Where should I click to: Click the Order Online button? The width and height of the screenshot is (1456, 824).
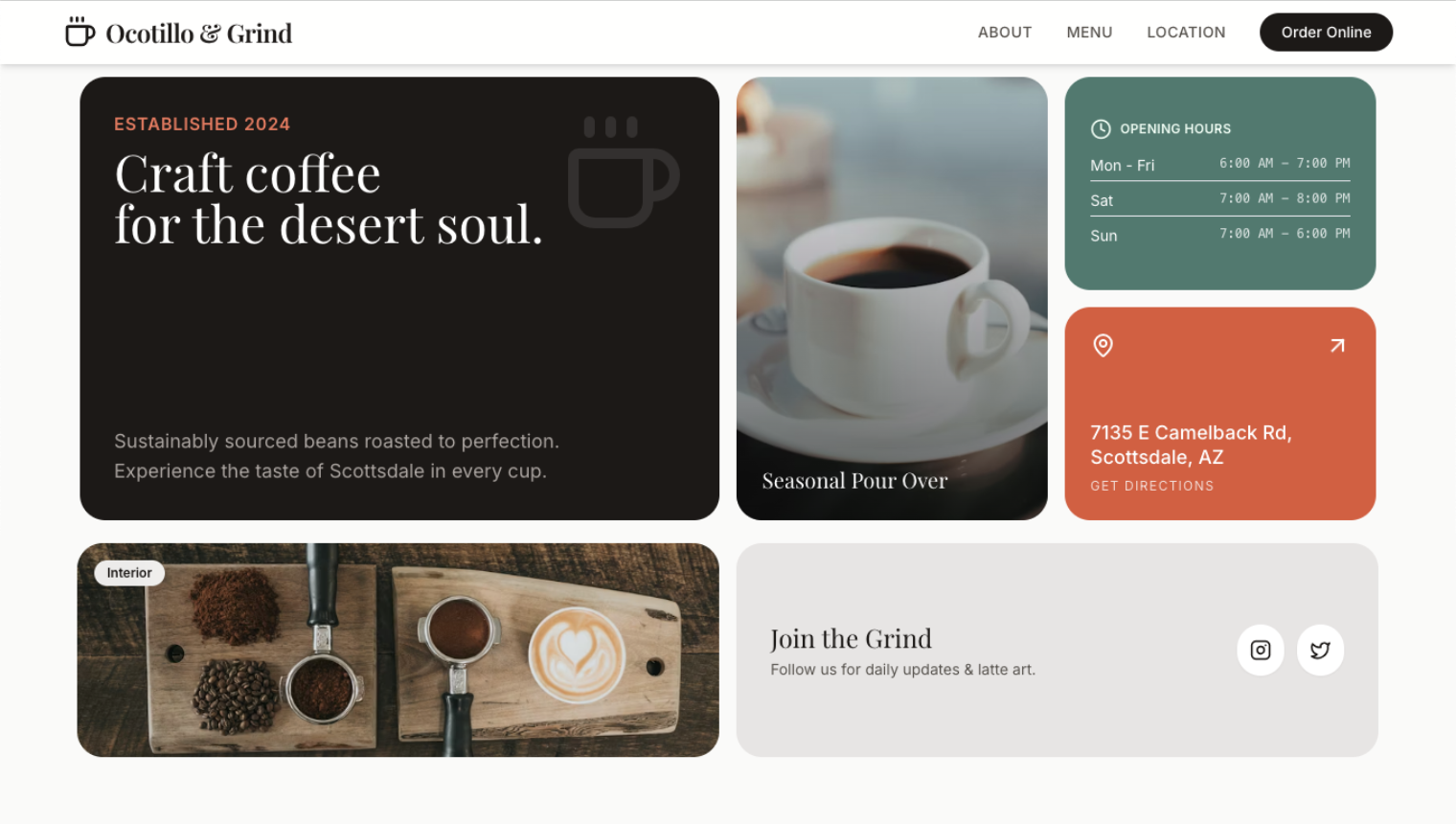point(1326,33)
